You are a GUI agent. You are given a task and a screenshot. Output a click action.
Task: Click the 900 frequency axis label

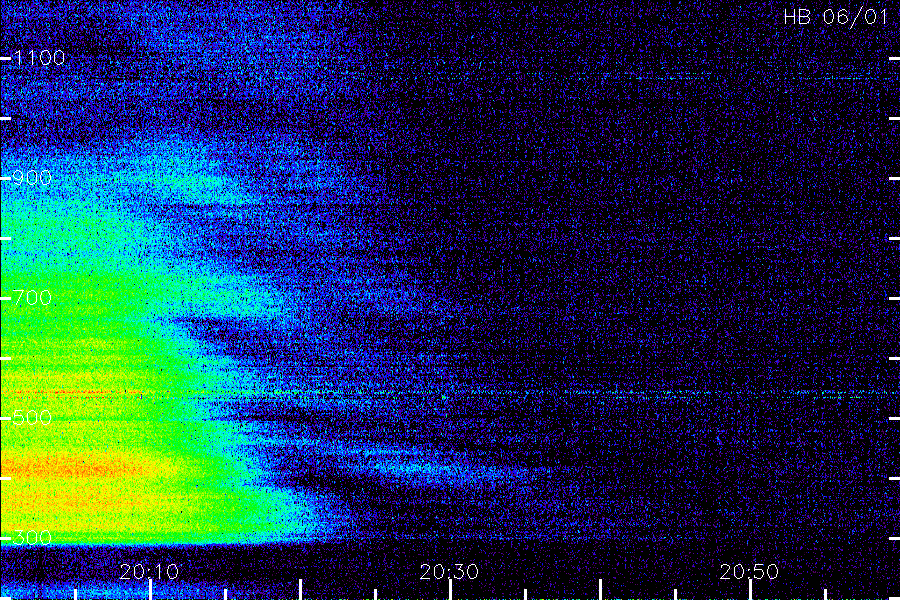(x=32, y=178)
